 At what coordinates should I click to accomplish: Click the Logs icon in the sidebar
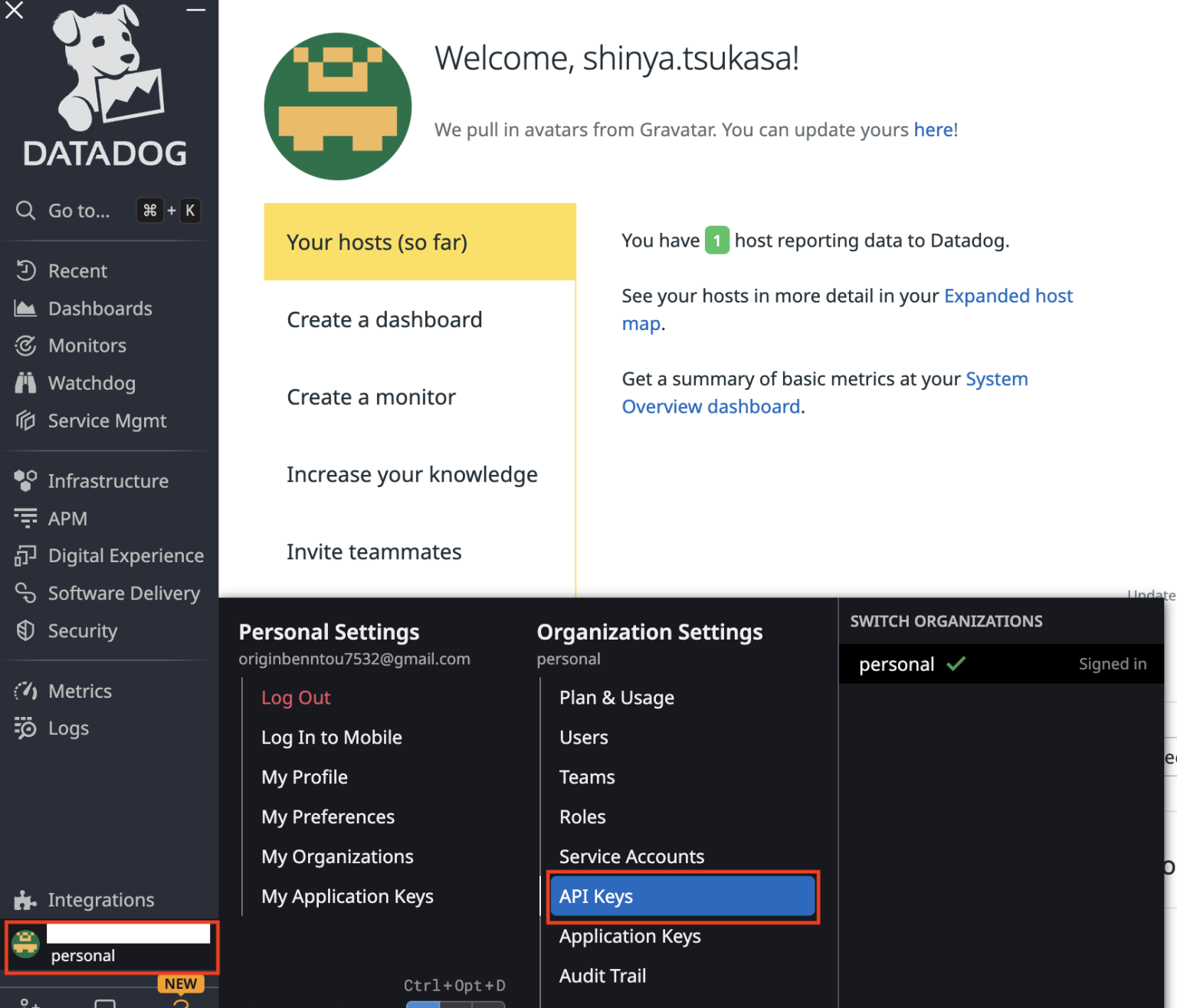pos(25,728)
